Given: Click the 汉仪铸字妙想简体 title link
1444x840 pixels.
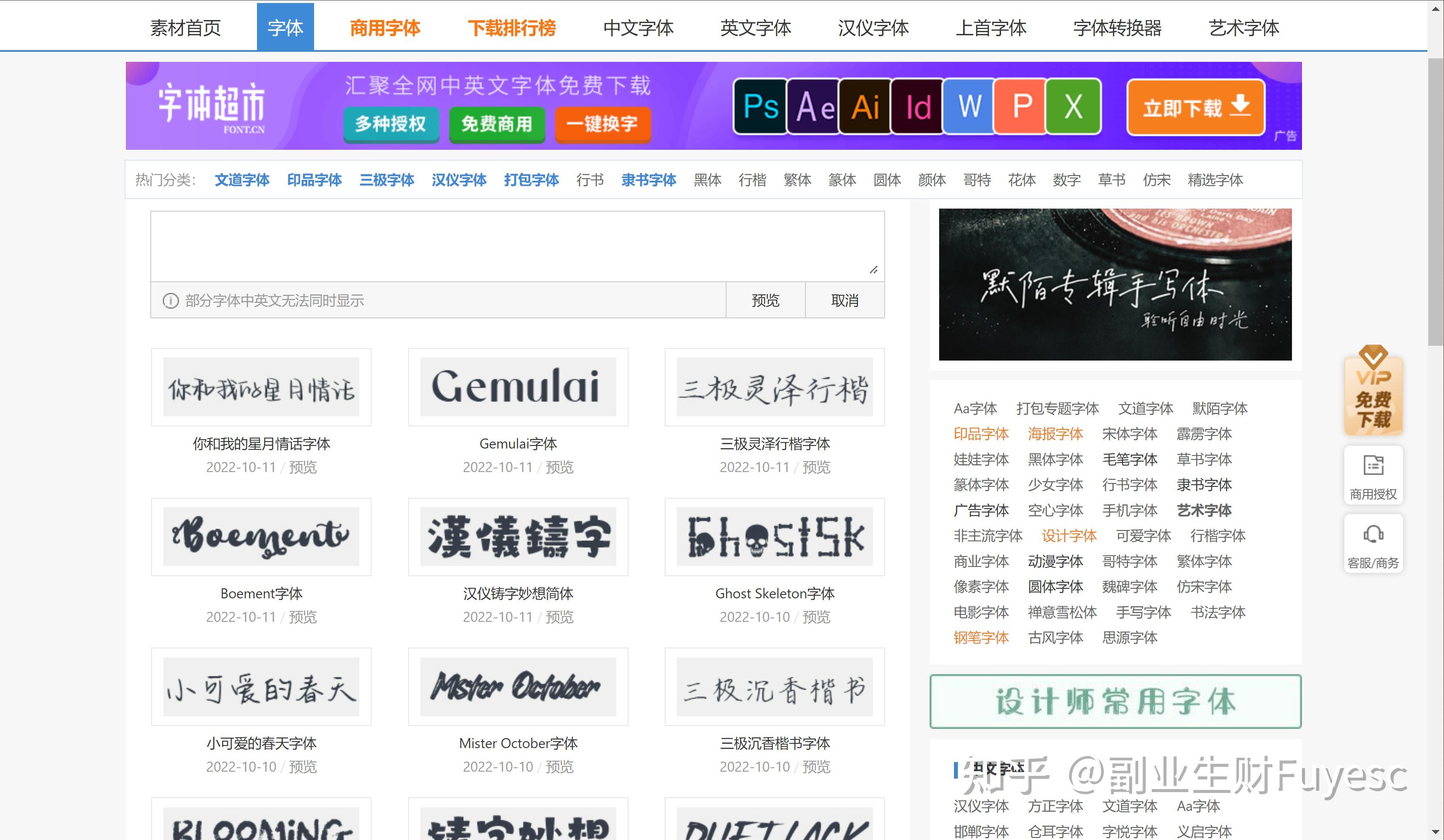Looking at the screenshot, I should coord(518,593).
